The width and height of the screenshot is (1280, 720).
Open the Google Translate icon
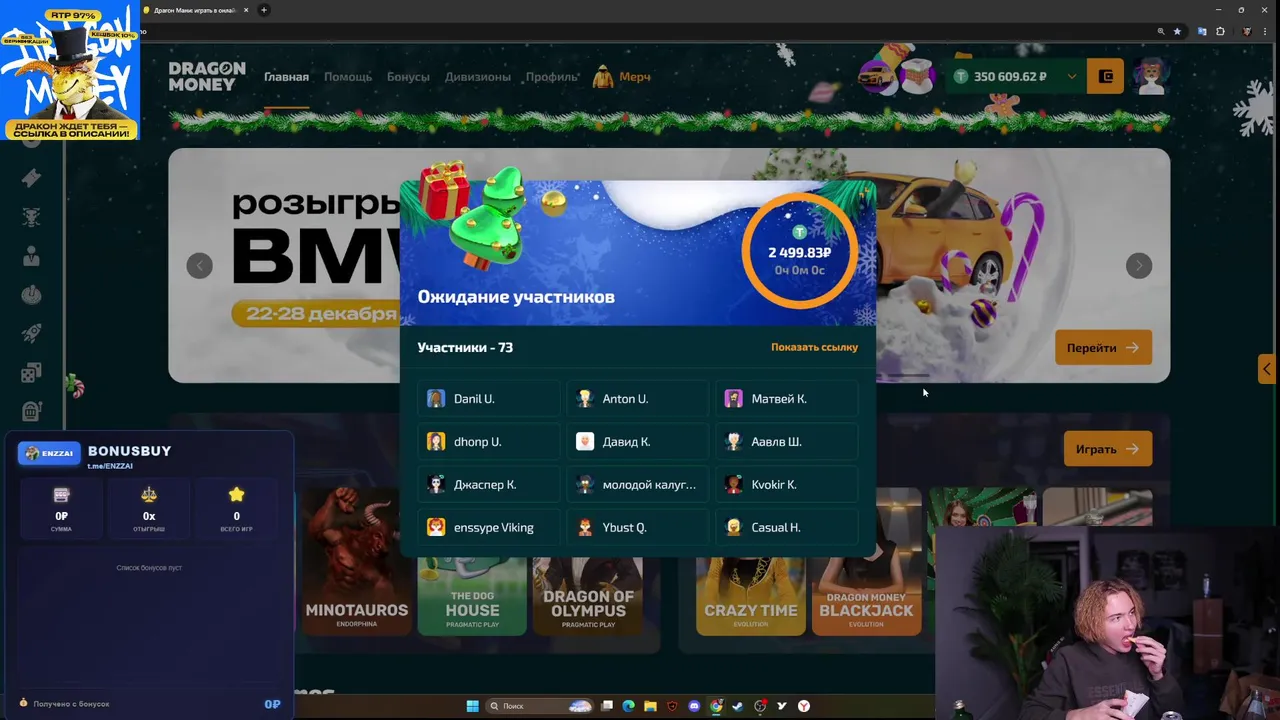(x=1202, y=31)
